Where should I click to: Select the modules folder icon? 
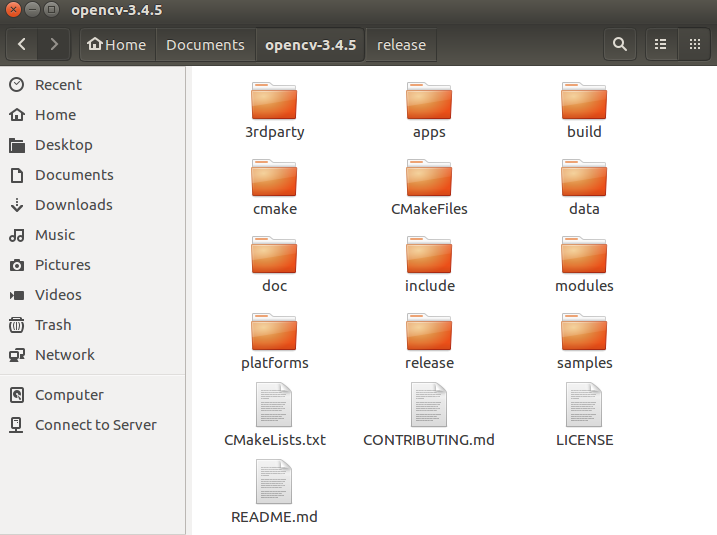(x=584, y=255)
